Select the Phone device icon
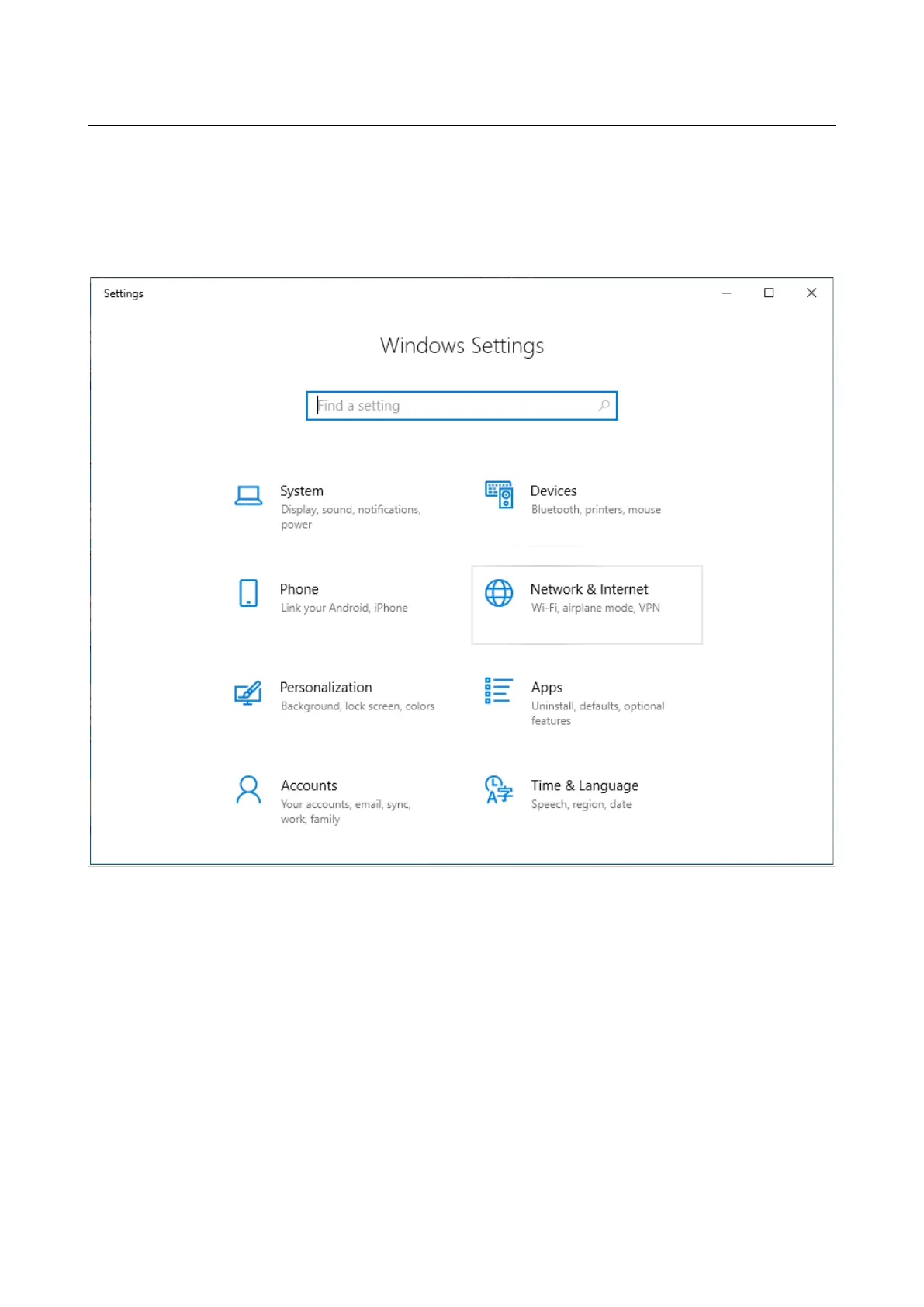This screenshot has height=1307, width=924. pyautogui.click(x=248, y=593)
